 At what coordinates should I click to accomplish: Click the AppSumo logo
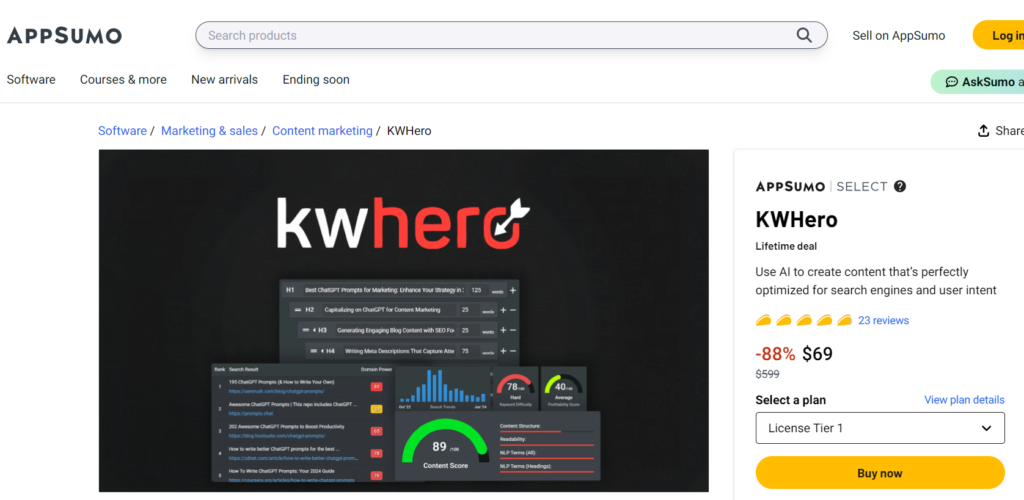64,36
